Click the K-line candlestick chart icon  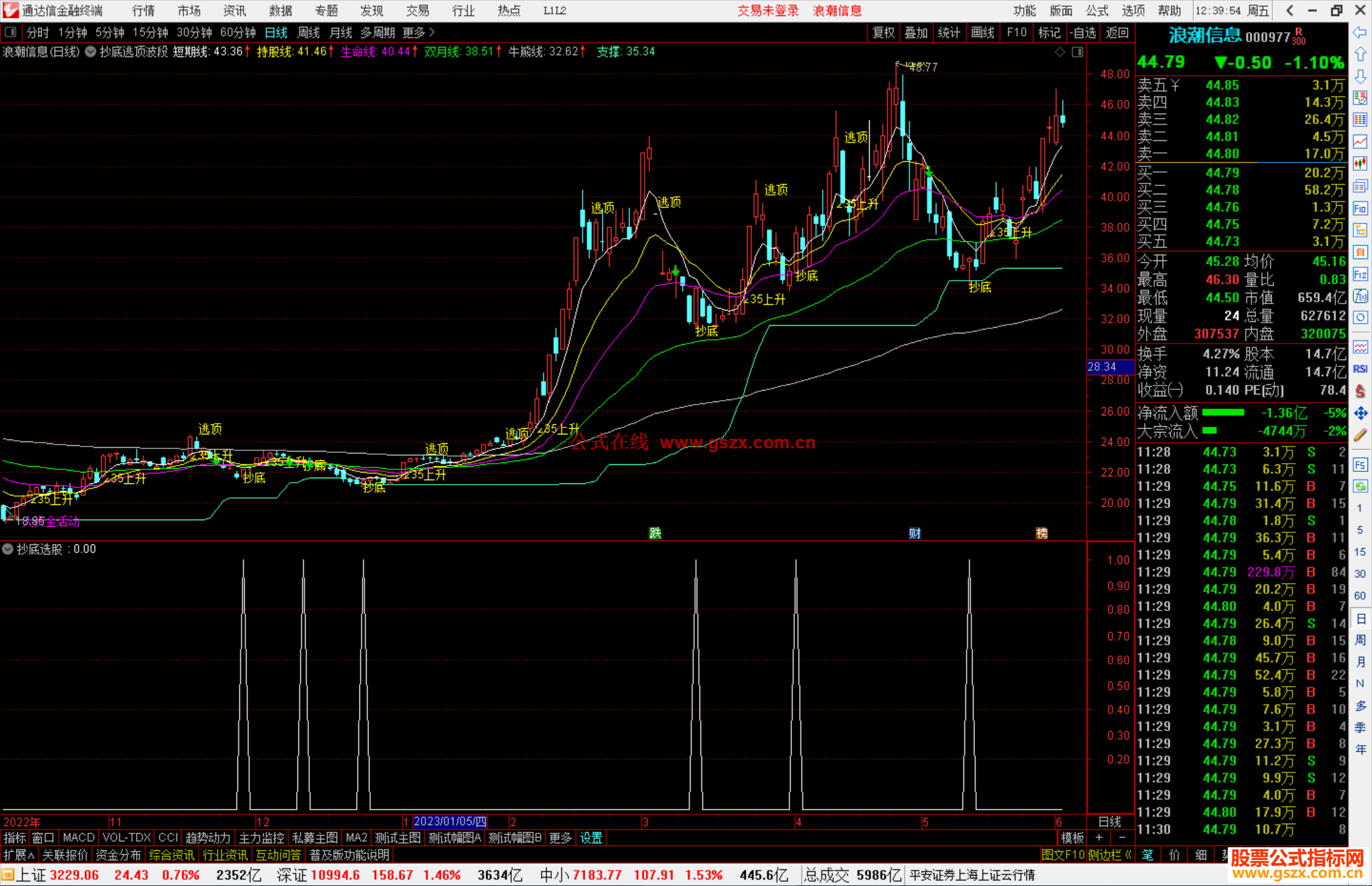(1360, 163)
